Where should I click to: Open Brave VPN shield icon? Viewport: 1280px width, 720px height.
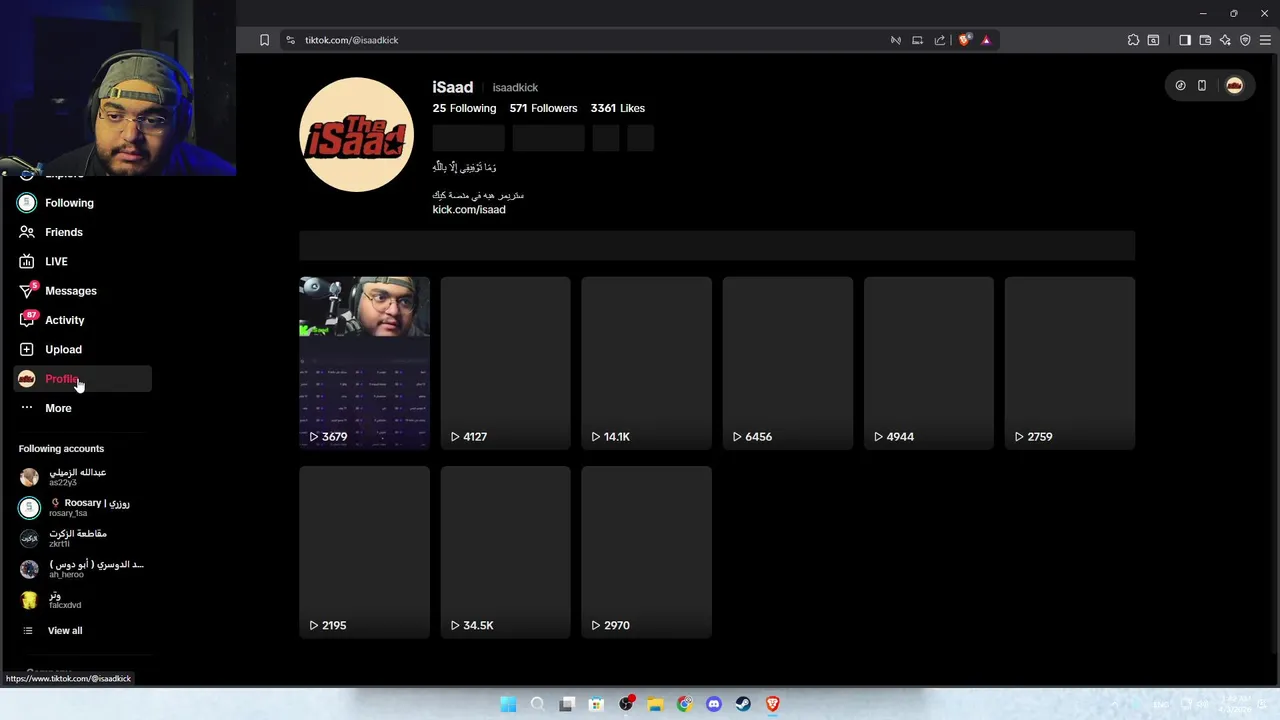tap(1245, 40)
